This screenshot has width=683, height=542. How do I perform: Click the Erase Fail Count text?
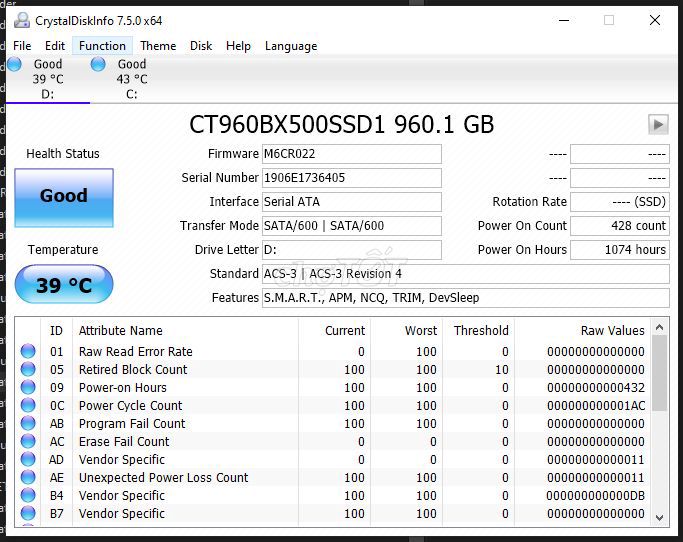124,441
